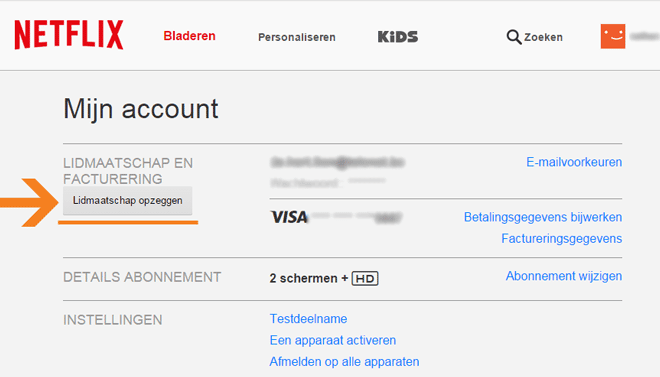Click Abonnement wijzigen link

564,276
